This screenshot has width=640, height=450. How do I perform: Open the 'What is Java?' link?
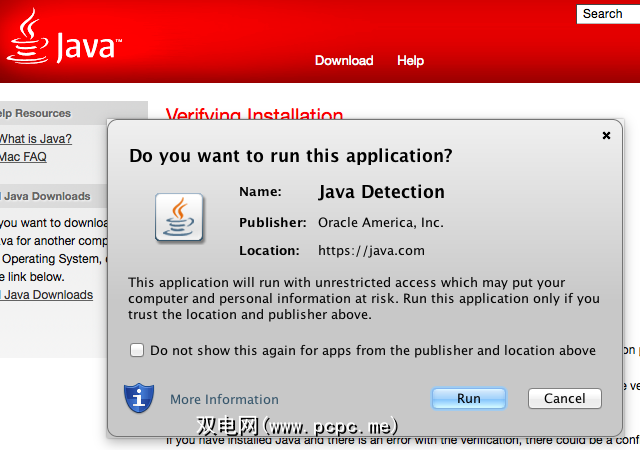pyautogui.click(x=35, y=139)
